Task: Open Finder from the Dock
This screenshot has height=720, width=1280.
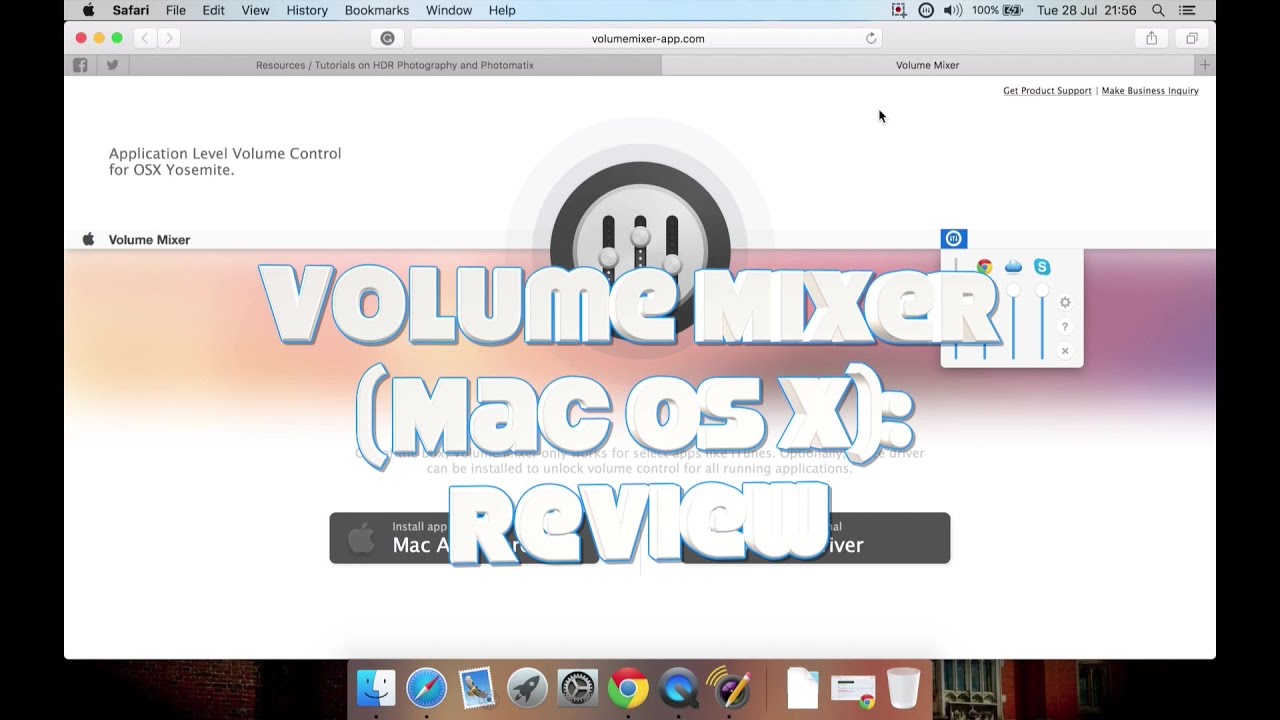Action: pos(377,687)
